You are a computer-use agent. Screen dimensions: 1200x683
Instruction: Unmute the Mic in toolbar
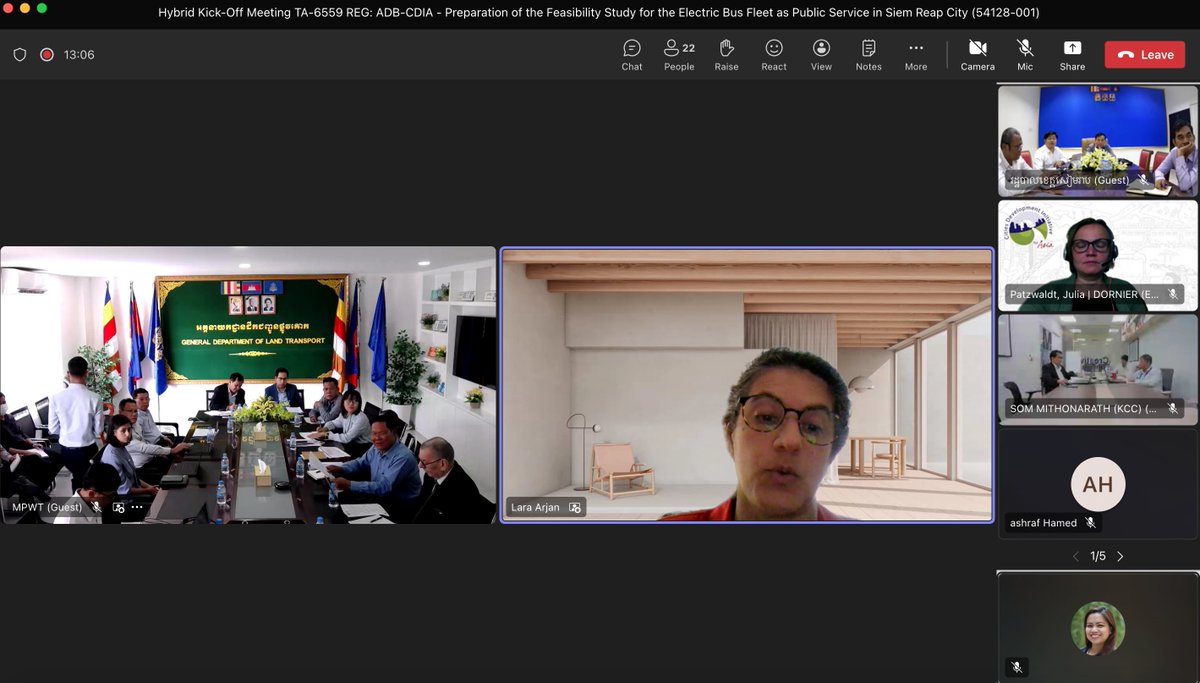coord(1025,55)
